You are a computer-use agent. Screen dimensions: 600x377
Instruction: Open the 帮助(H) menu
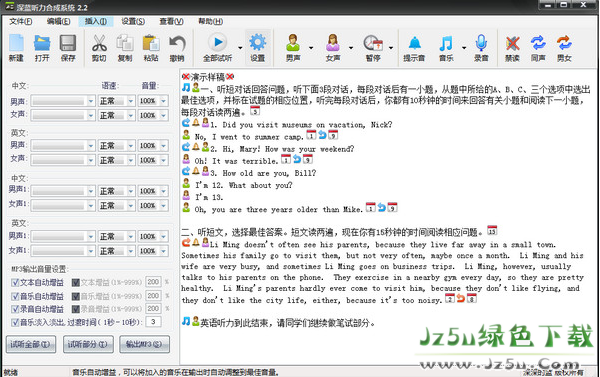click(210, 21)
